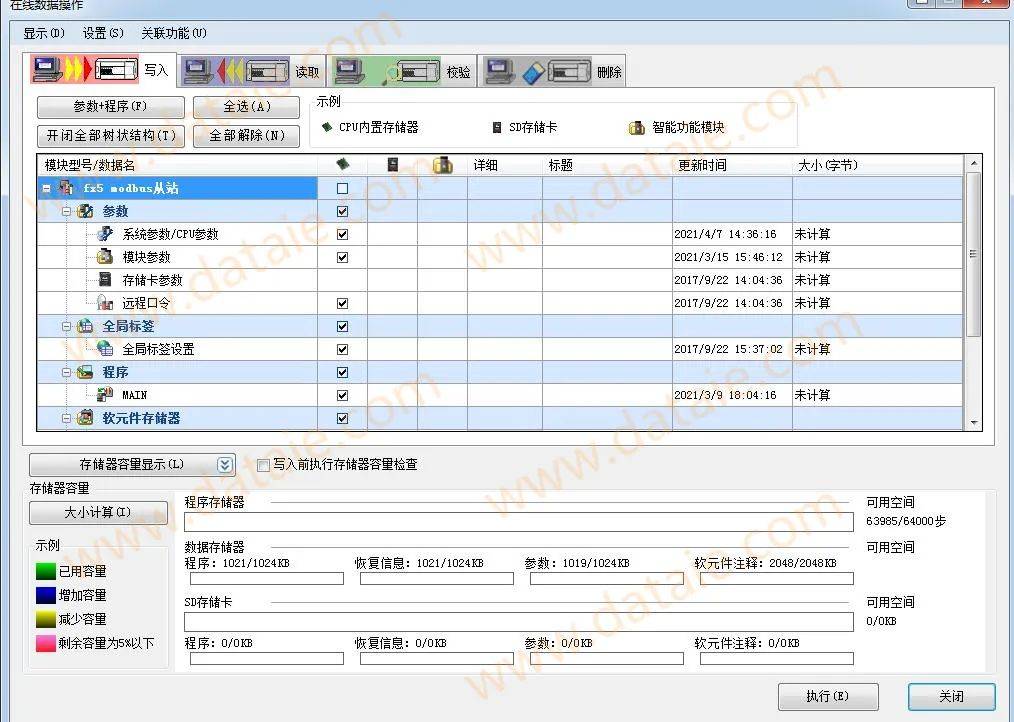1014x722 pixels.
Task: Uncheck the 远程口令 checkbox
Action: click(x=343, y=303)
